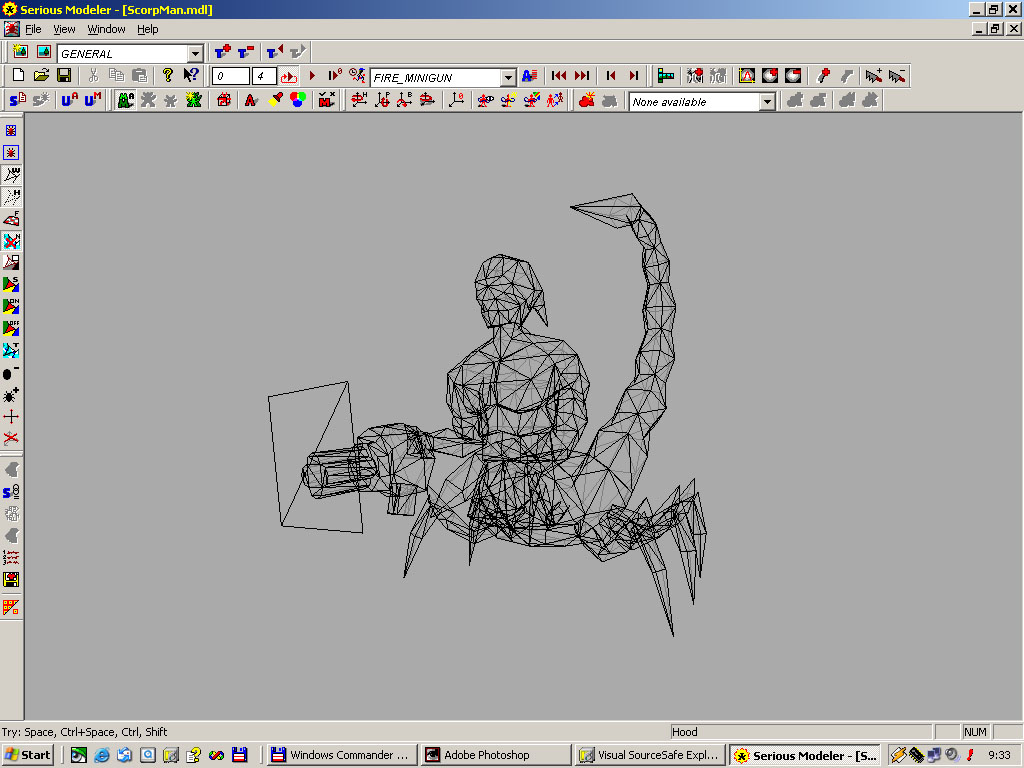Toggle the colored triangle OFF sidebar icon
Image resolution: width=1024 pixels, height=768 pixels.
[11, 328]
